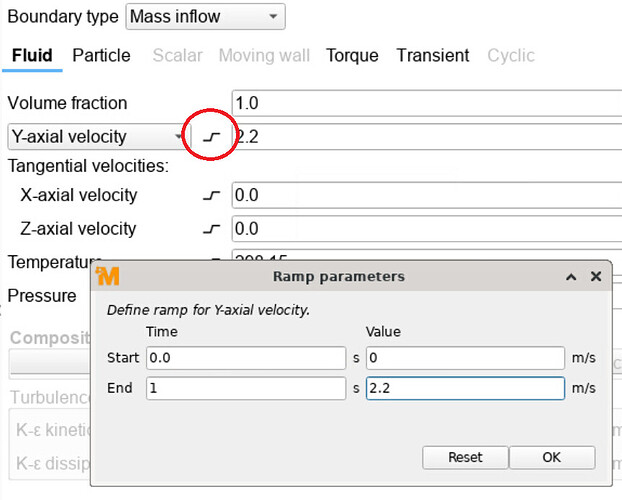Select the disabled Cyclic tab

(511, 56)
